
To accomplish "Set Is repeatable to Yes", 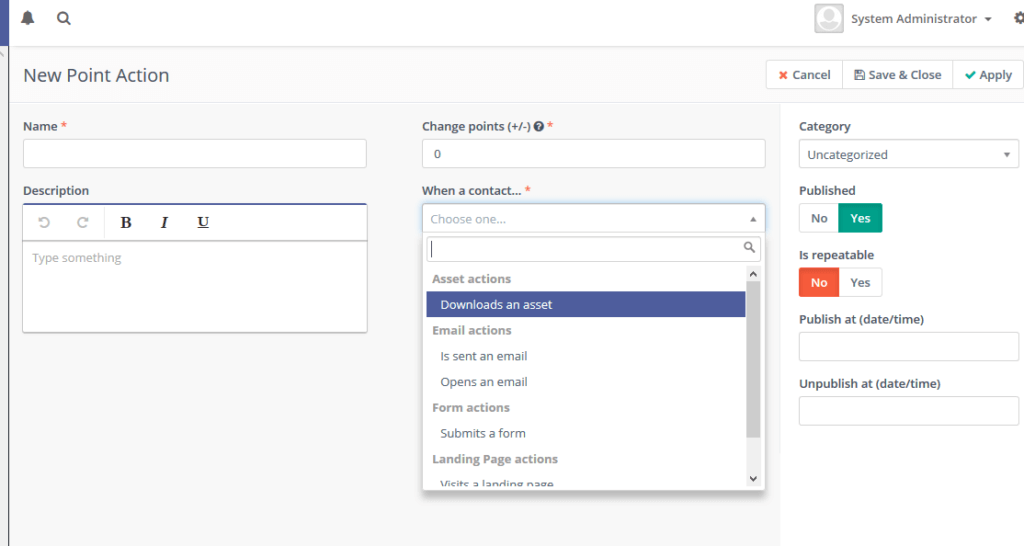I will [860, 282].
